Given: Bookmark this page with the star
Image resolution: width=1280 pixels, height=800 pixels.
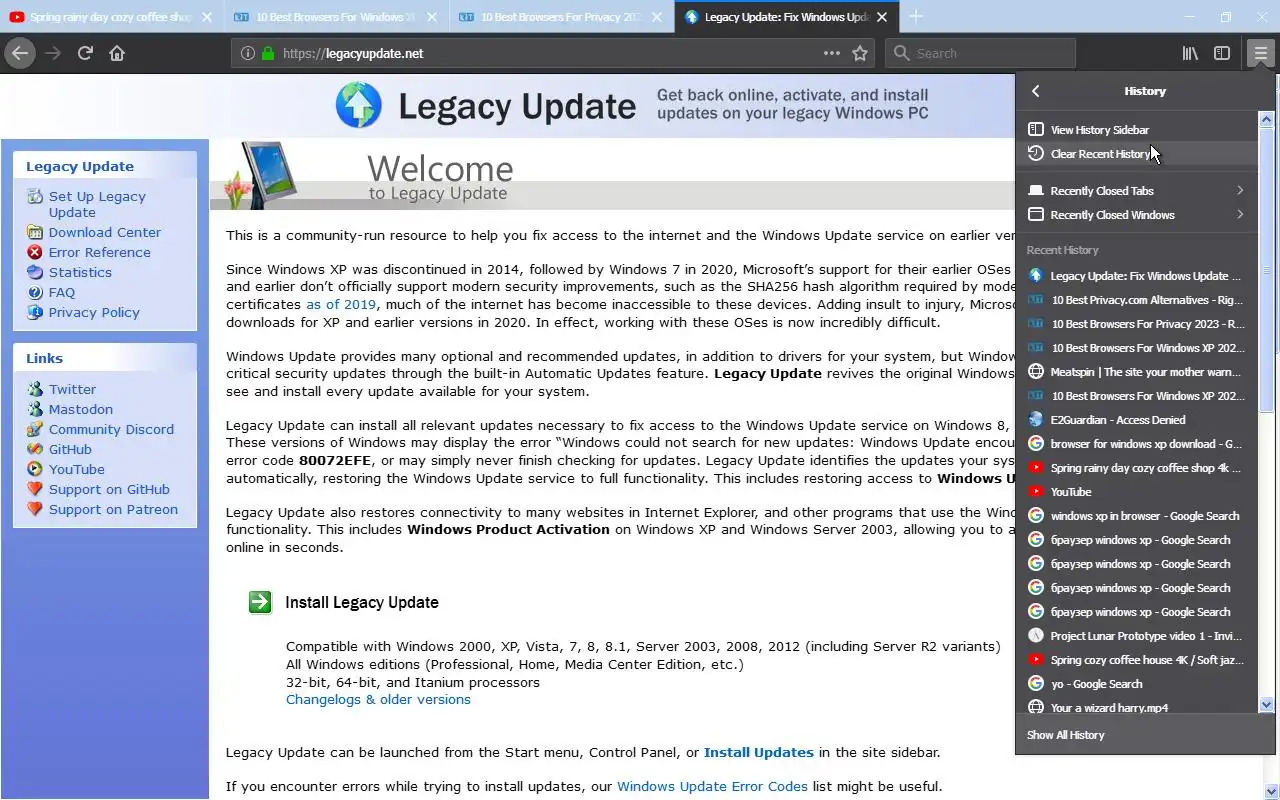Looking at the screenshot, I should tap(860, 53).
